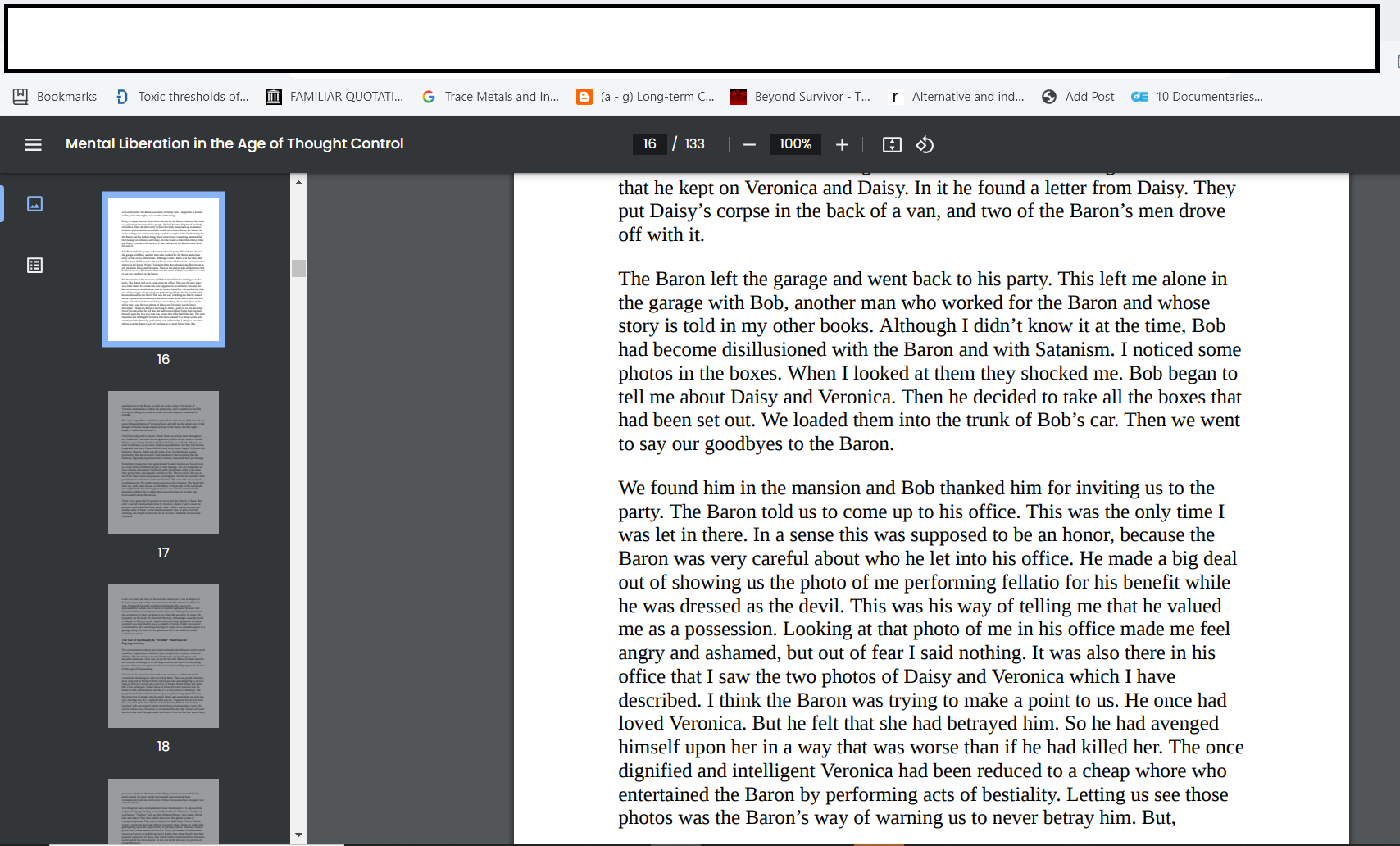Open the Trace Metals and In... bookmark
1400x846 pixels.
[x=490, y=97]
